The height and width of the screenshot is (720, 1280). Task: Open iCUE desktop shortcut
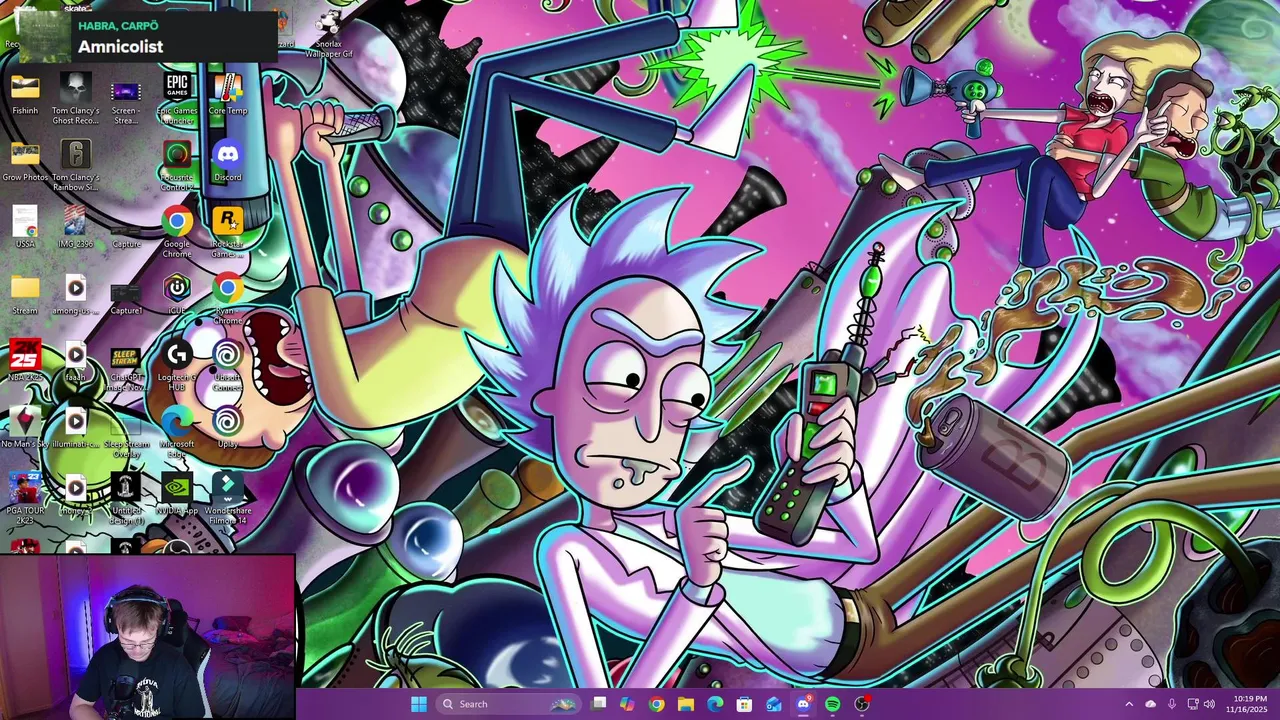(x=177, y=294)
